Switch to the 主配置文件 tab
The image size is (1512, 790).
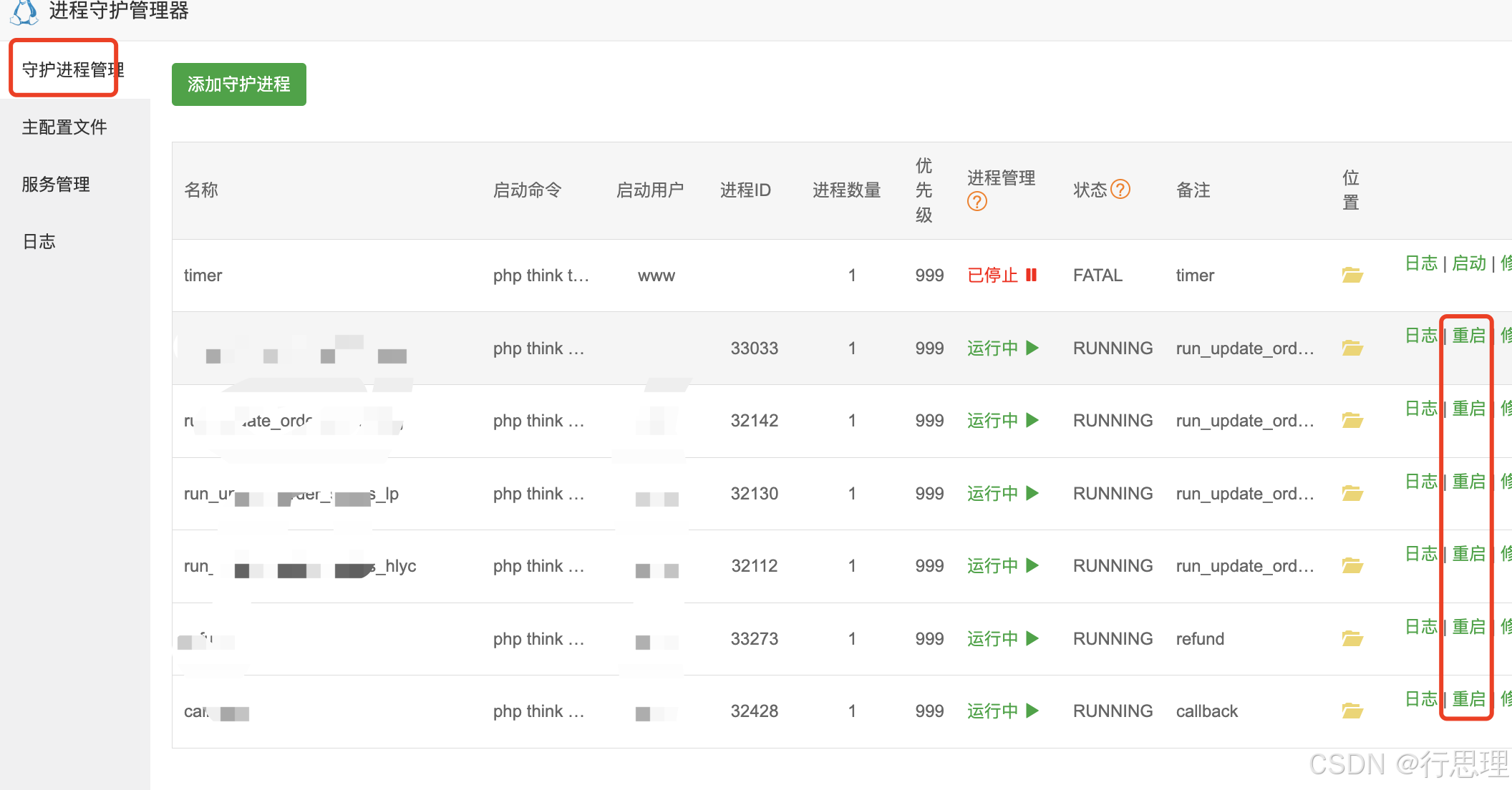click(x=64, y=127)
